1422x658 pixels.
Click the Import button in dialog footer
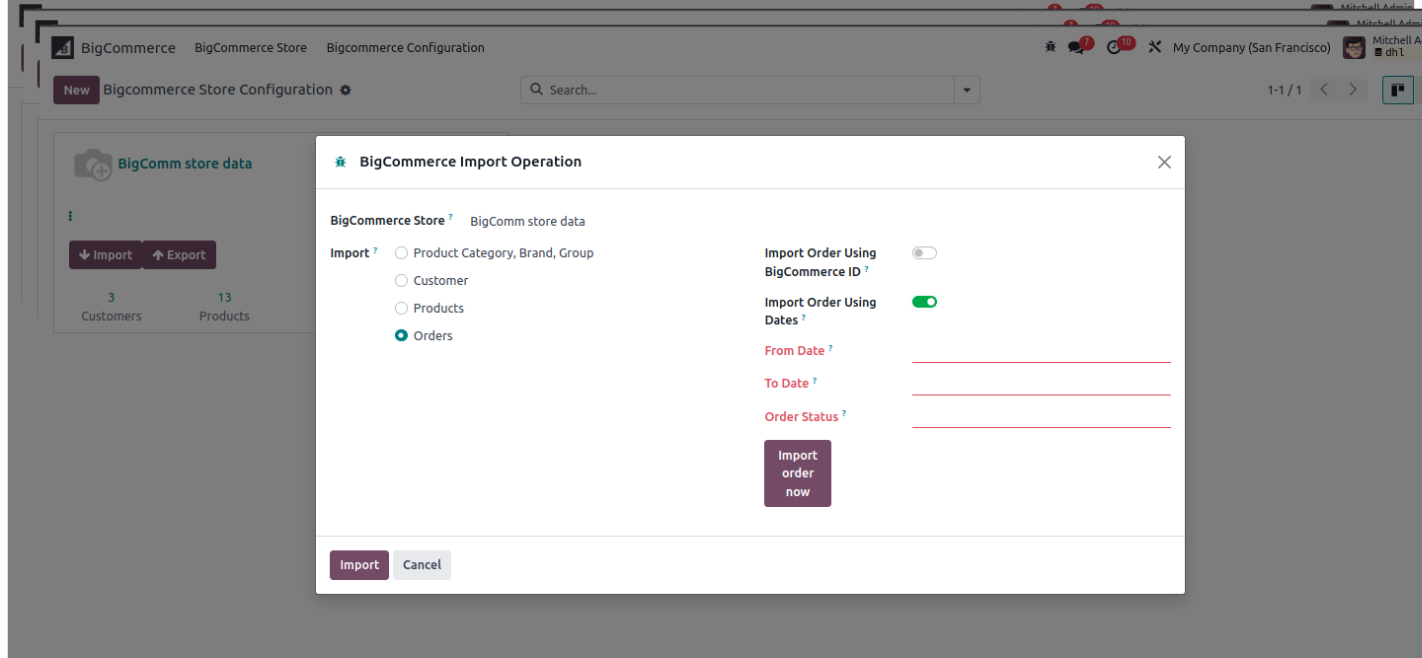click(359, 565)
